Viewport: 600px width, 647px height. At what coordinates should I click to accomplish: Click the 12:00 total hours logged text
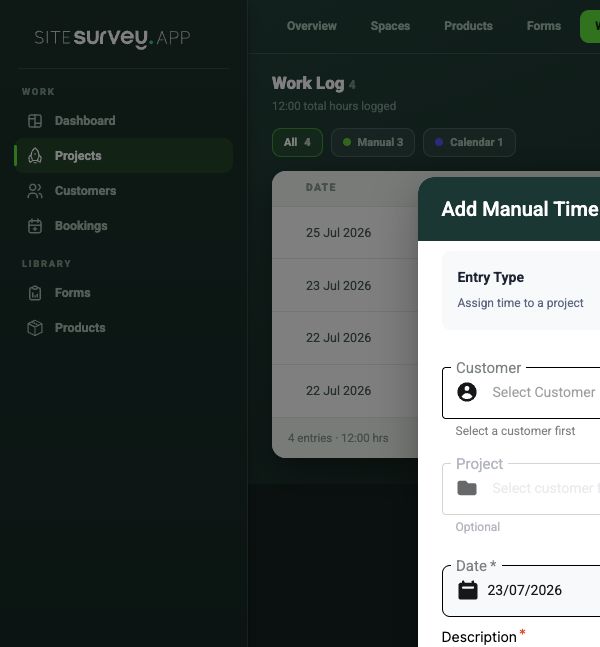point(334,106)
